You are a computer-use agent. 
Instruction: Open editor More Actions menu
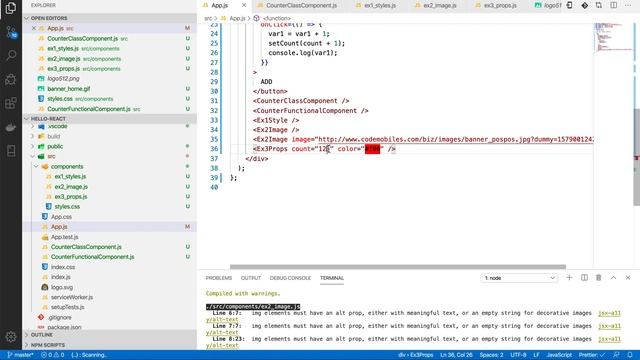click(628, 5)
